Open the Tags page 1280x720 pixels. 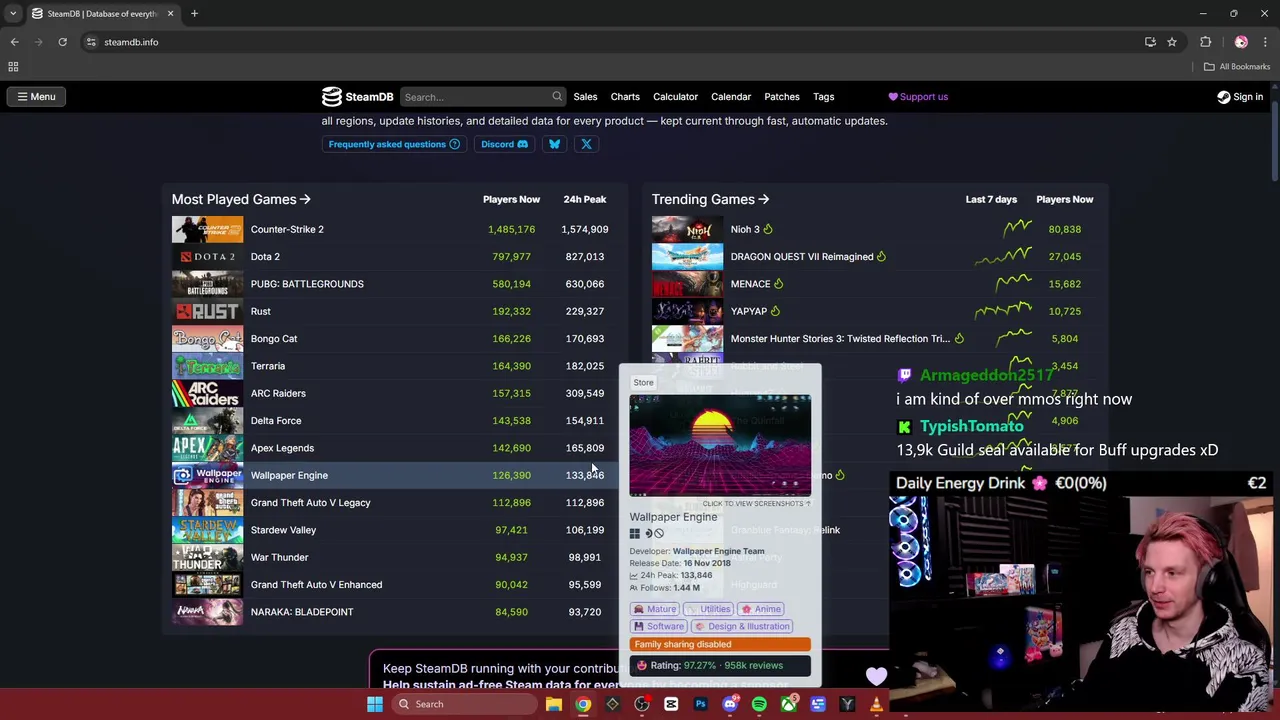tap(823, 97)
